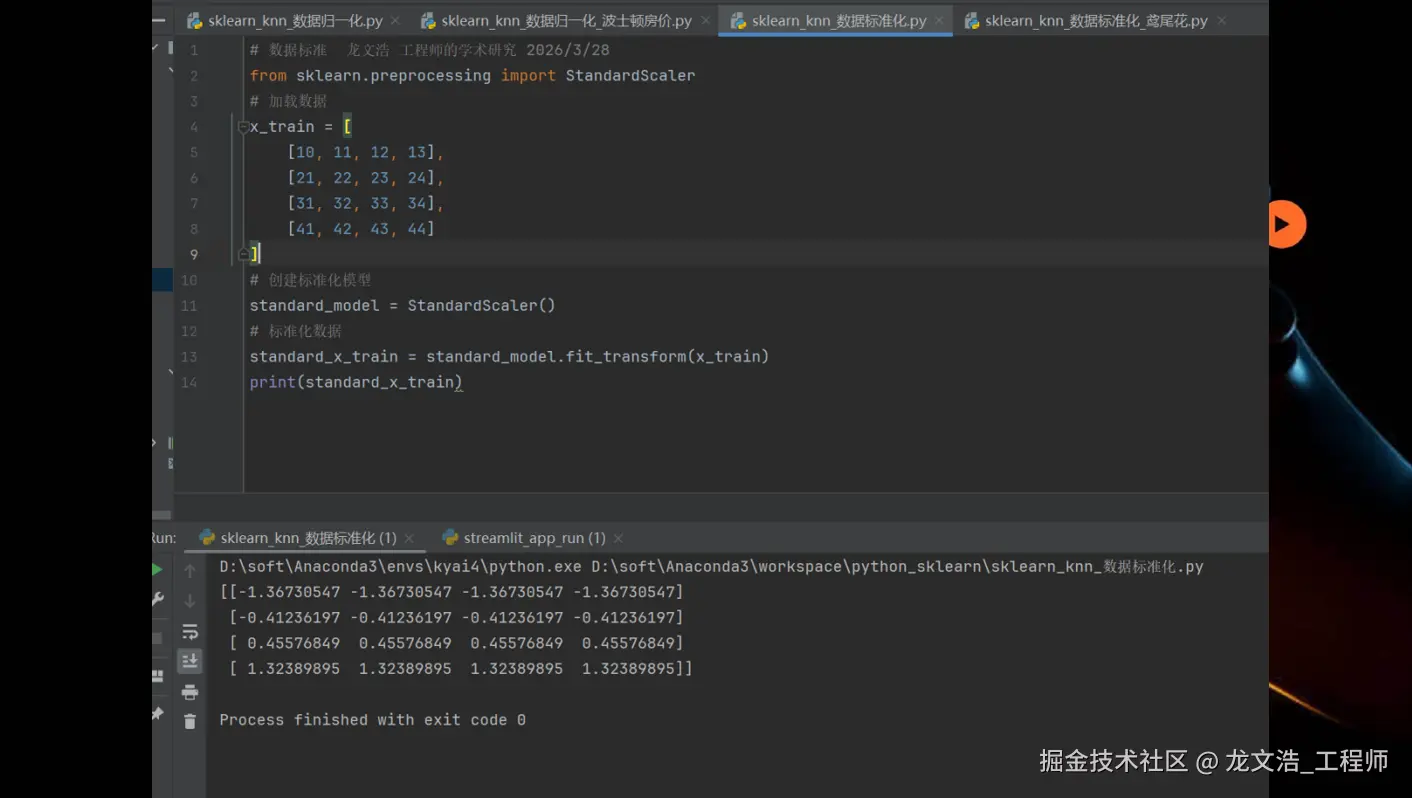Image resolution: width=1412 pixels, height=798 pixels.
Task: Click the 'StandardScaler' import name on line 2
Action: click(x=630, y=76)
